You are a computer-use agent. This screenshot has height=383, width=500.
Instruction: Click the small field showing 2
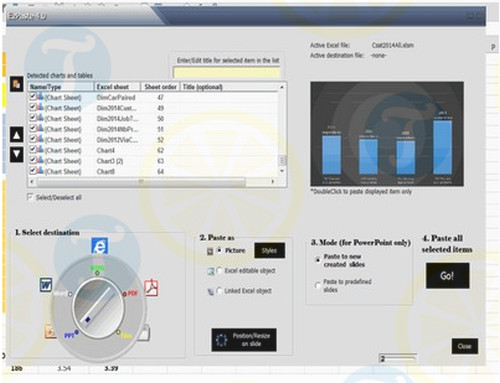[x=398, y=358]
